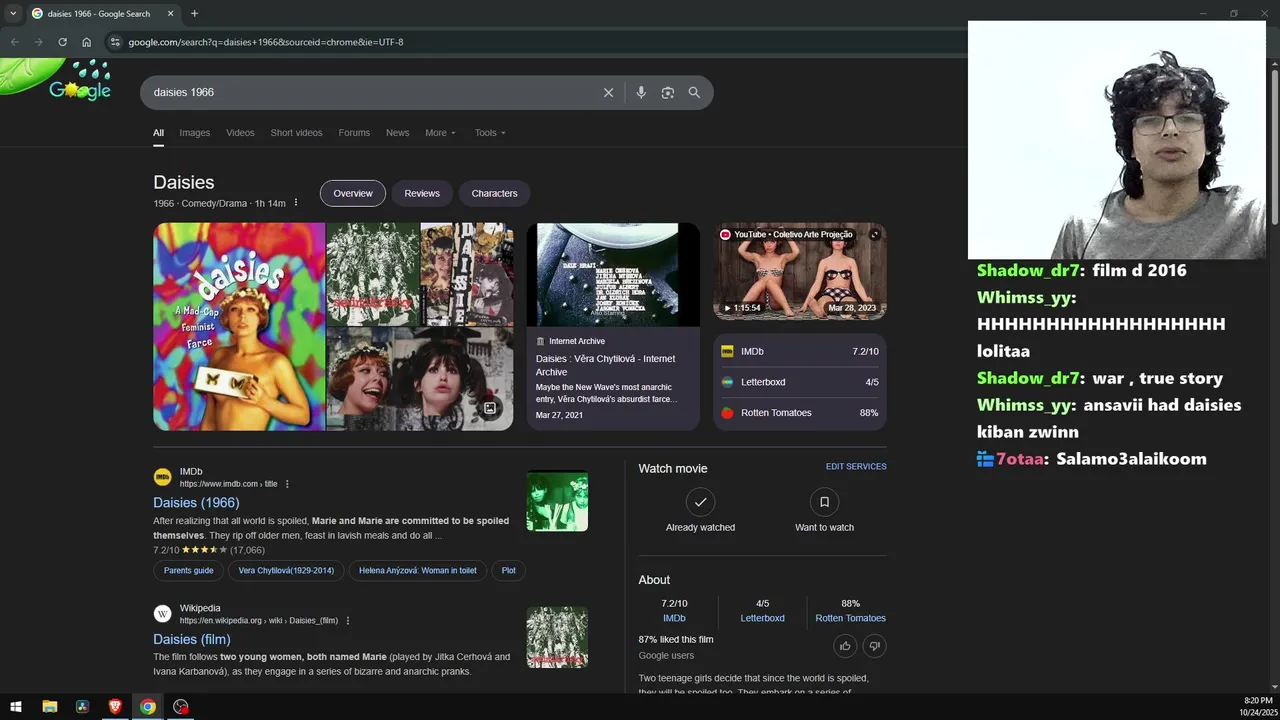Click the IMDb favicon in search result

pyautogui.click(x=162, y=477)
